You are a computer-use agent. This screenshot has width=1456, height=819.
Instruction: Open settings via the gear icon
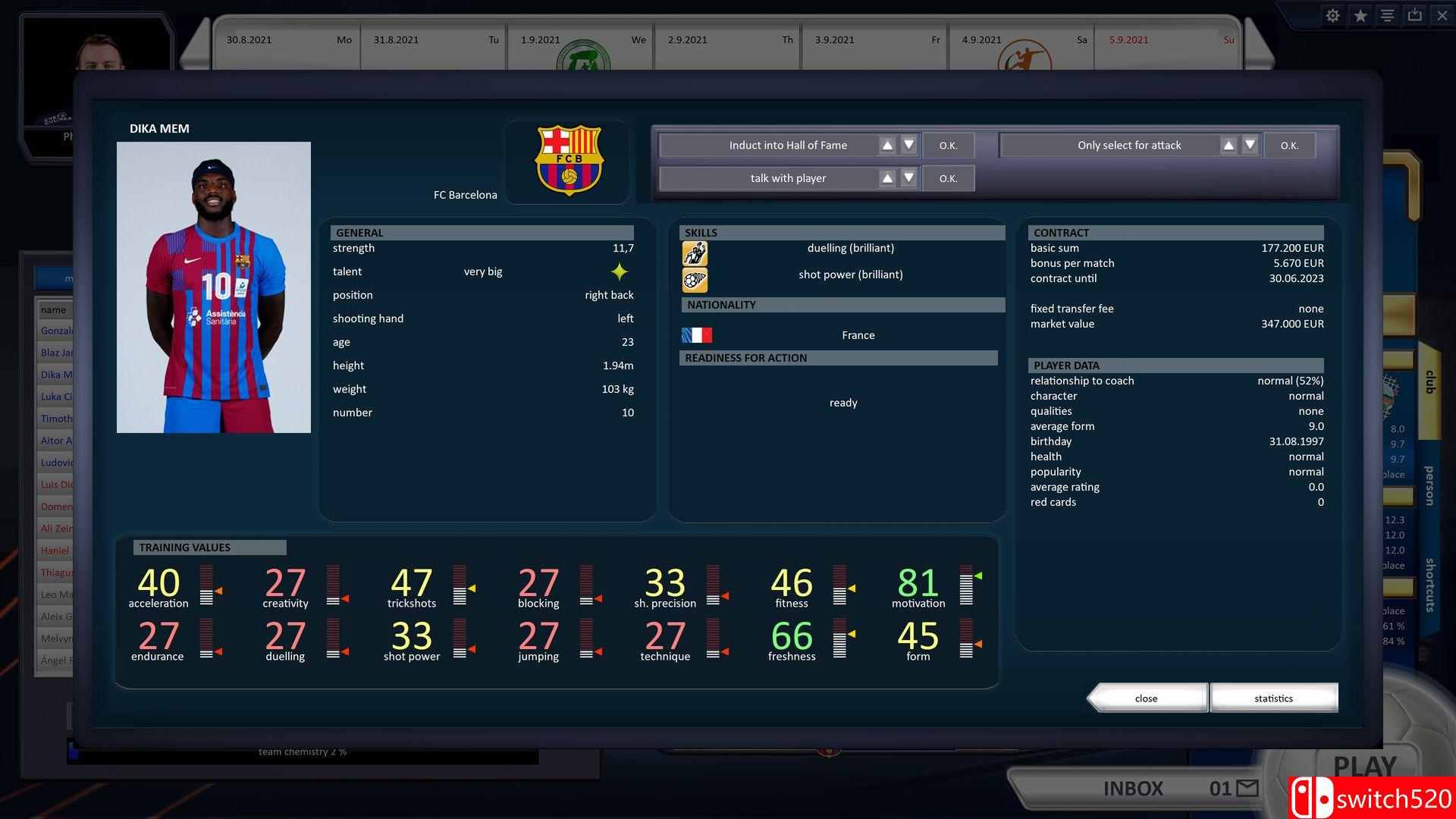(x=1332, y=15)
